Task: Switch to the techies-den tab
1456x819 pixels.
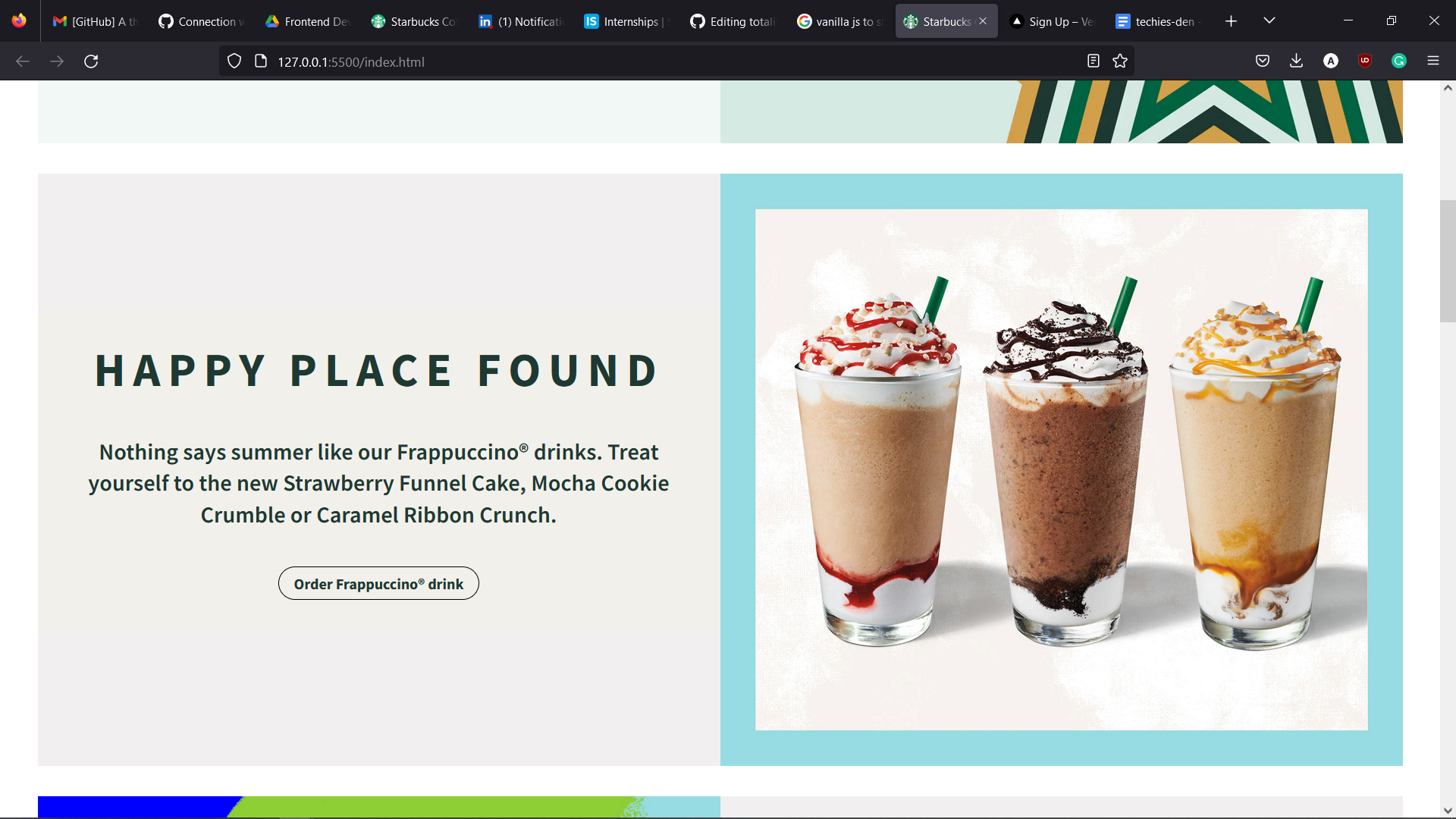Action: point(1159,21)
